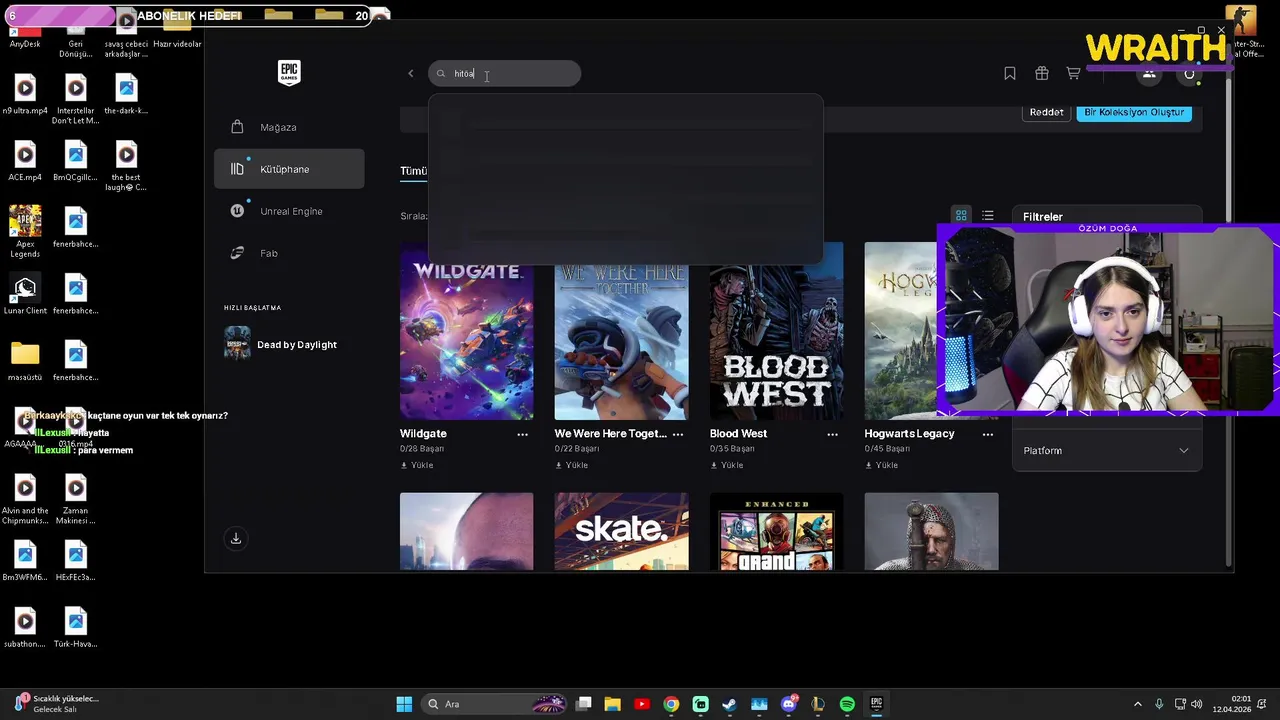The height and width of the screenshot is (720, 1280).
Task: Open the masaüstü folder on desktop
Action: 25,362
